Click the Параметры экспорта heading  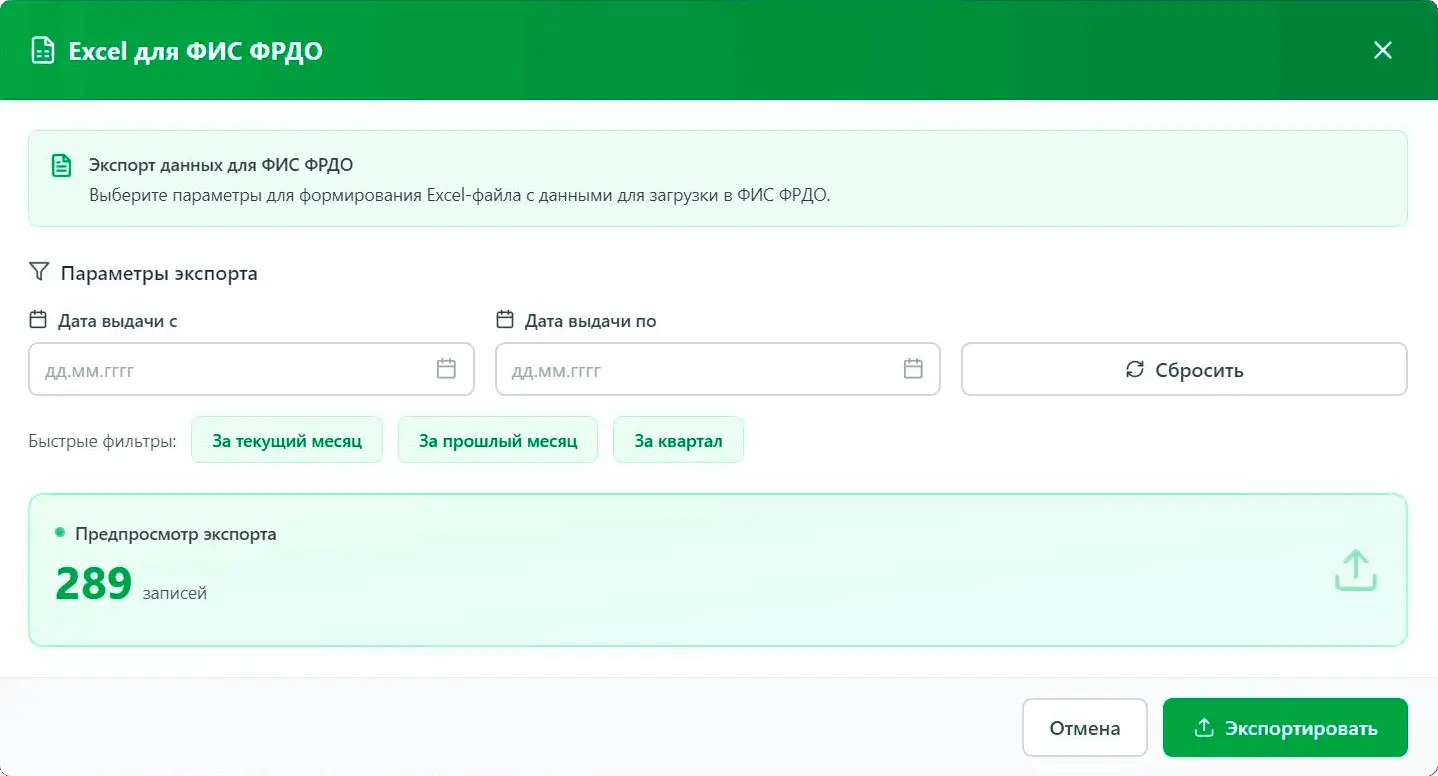159,273
